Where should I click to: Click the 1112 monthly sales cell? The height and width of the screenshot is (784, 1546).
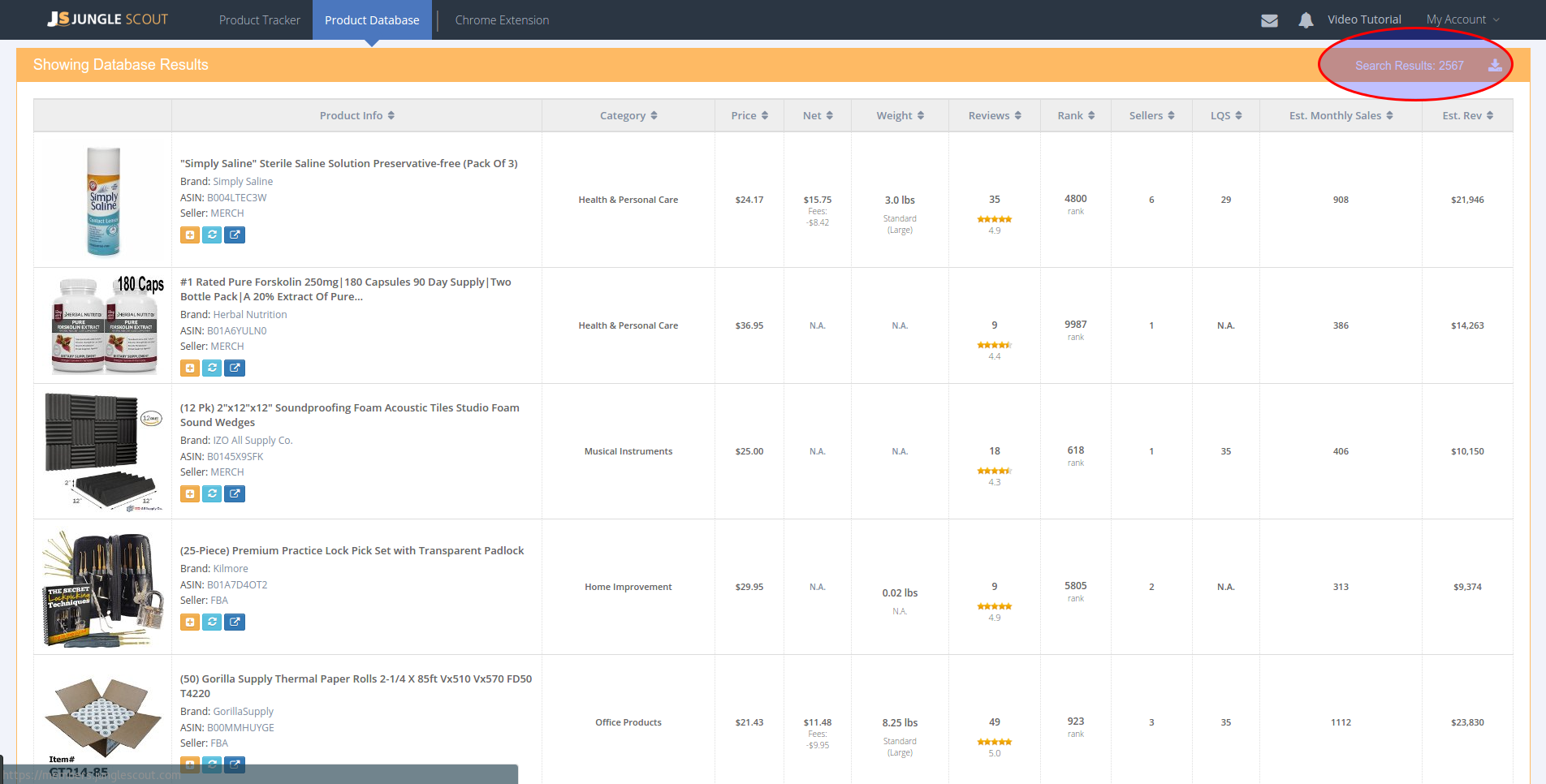click(x=1341, y=722)
